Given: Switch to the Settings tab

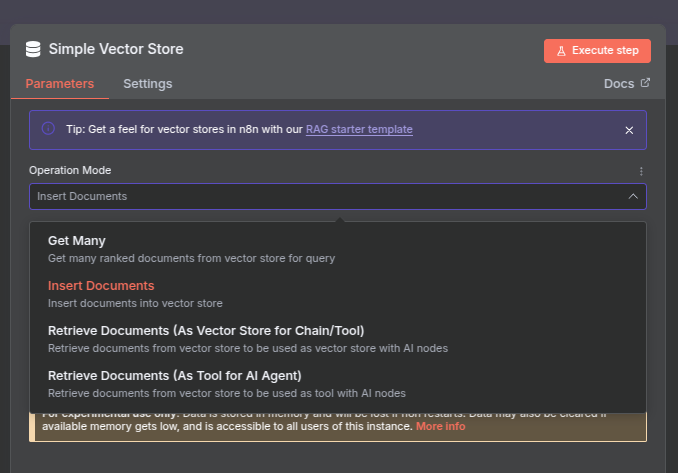Looking at the screenshot, I should 148,84.
